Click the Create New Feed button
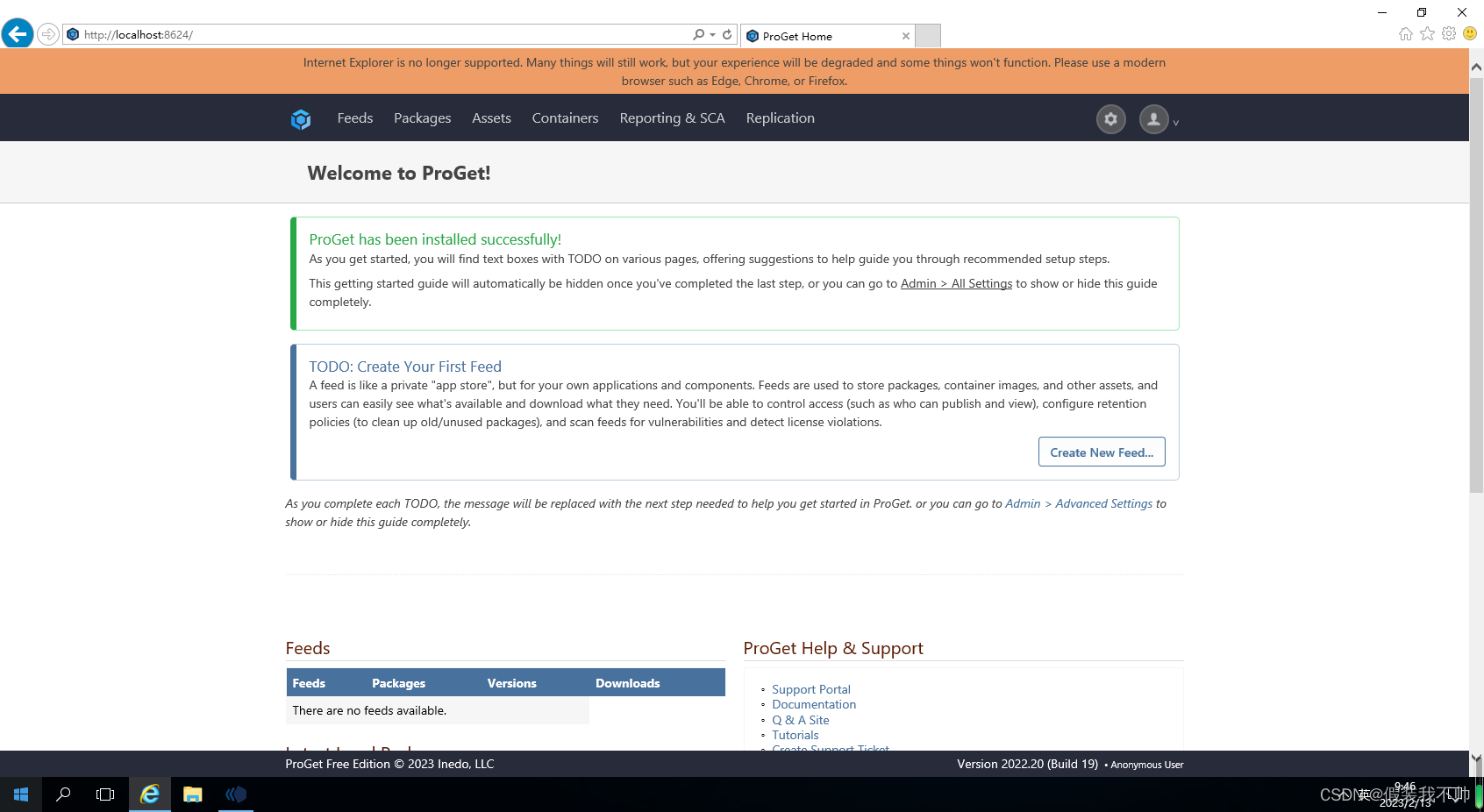The image size is (1484, 812). point(1102,452)
